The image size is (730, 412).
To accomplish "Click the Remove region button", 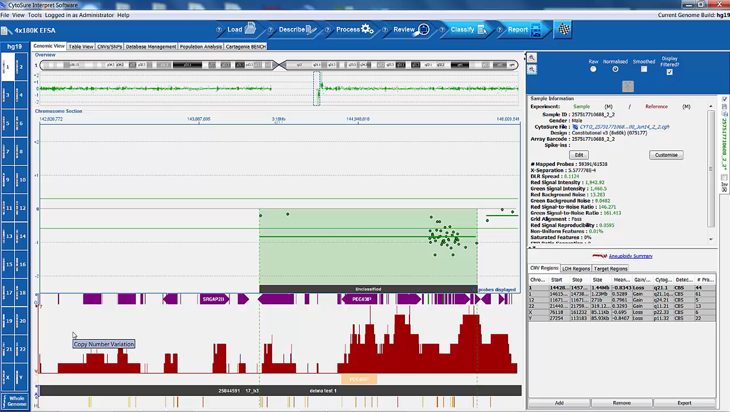I will click(622, 403).
